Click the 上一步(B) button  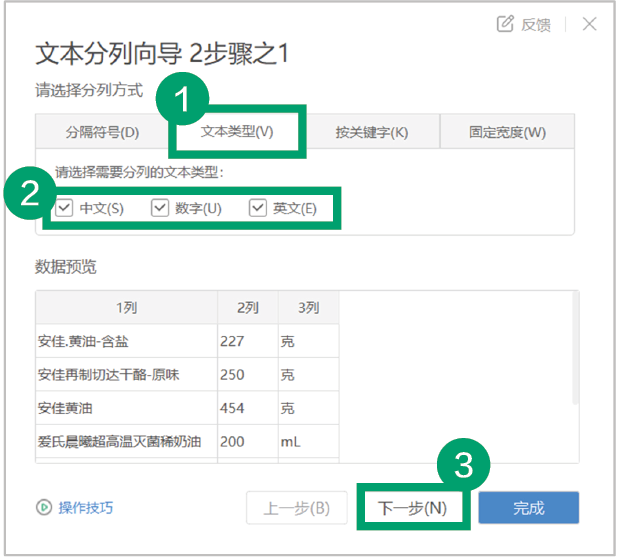[296, 507]
